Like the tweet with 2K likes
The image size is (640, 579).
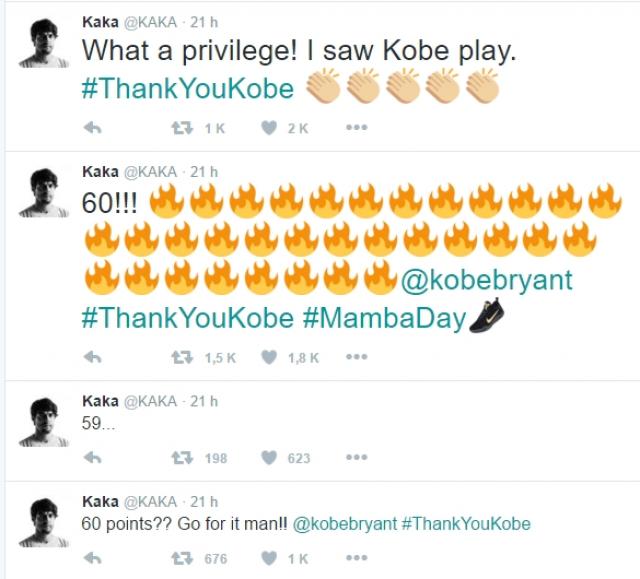(268, 128)
